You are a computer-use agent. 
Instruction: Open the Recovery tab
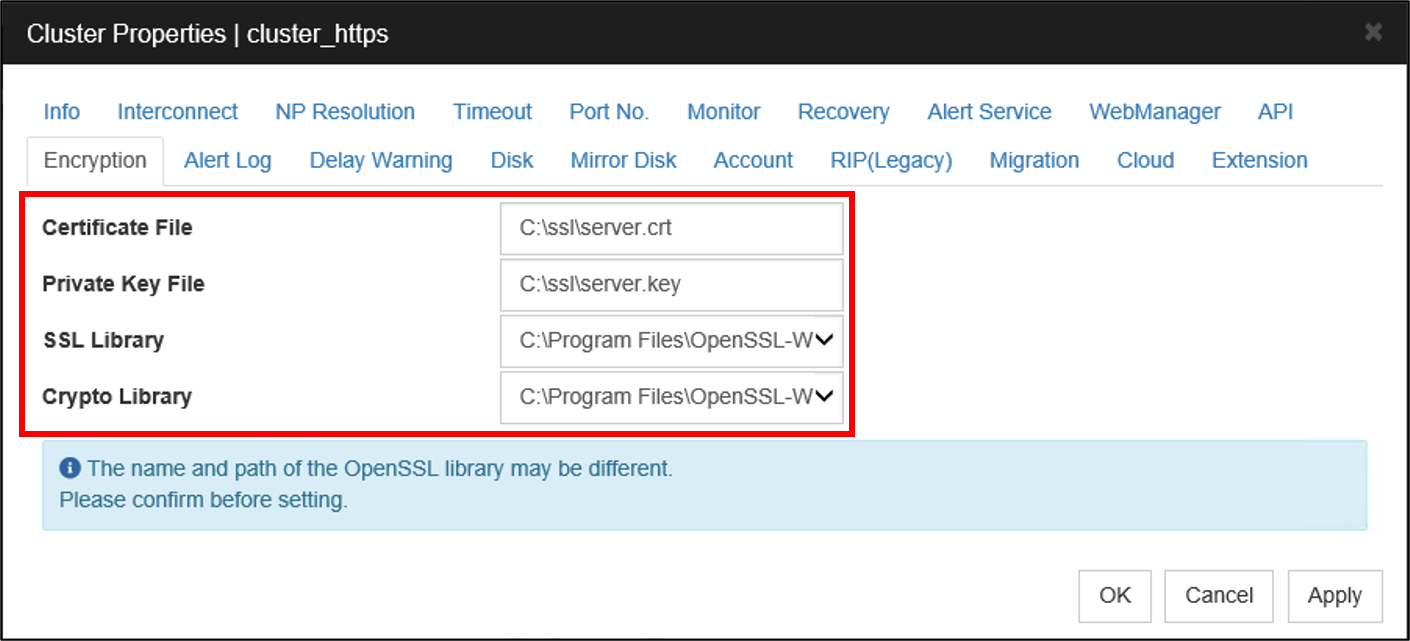click(x=843, y=112)
